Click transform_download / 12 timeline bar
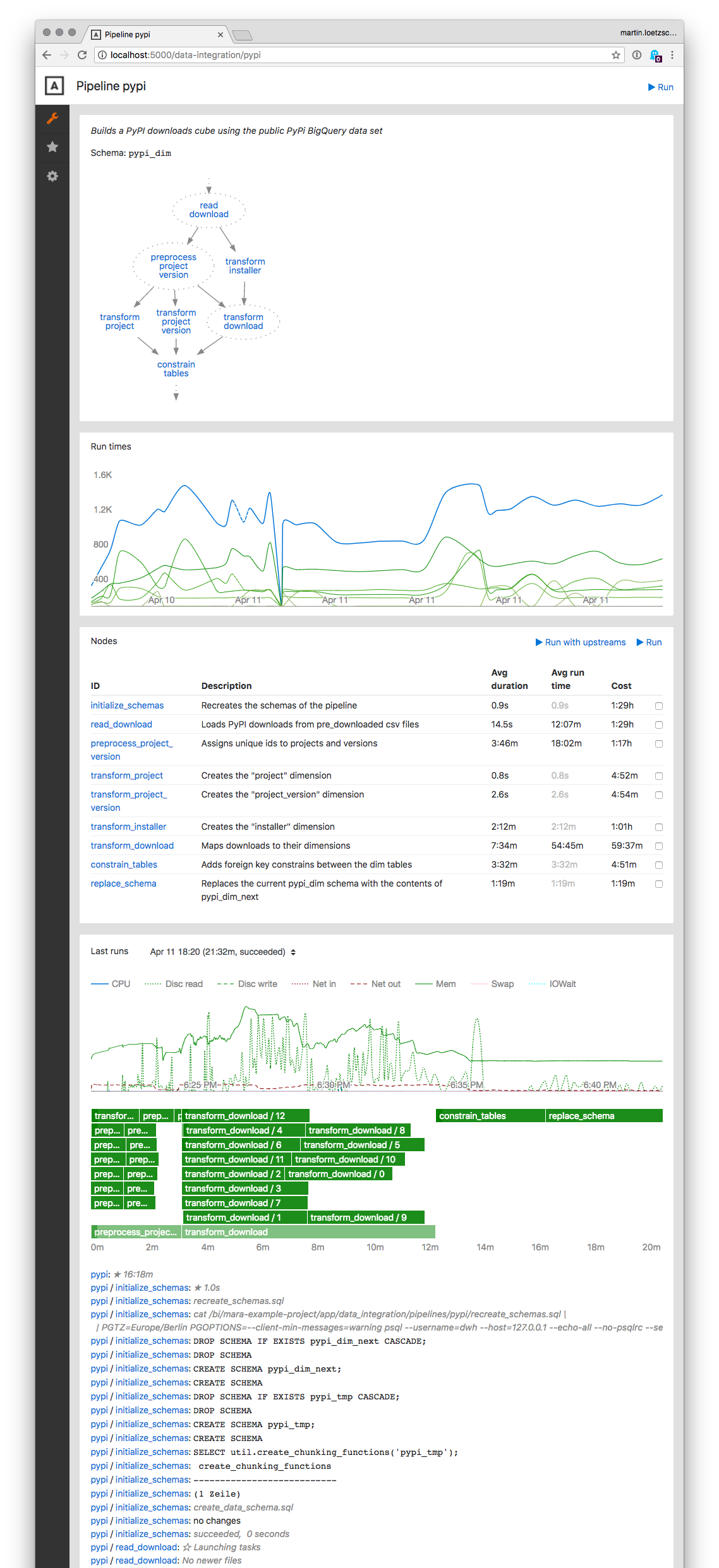The image size is (719, 1568). [246, 1116]
